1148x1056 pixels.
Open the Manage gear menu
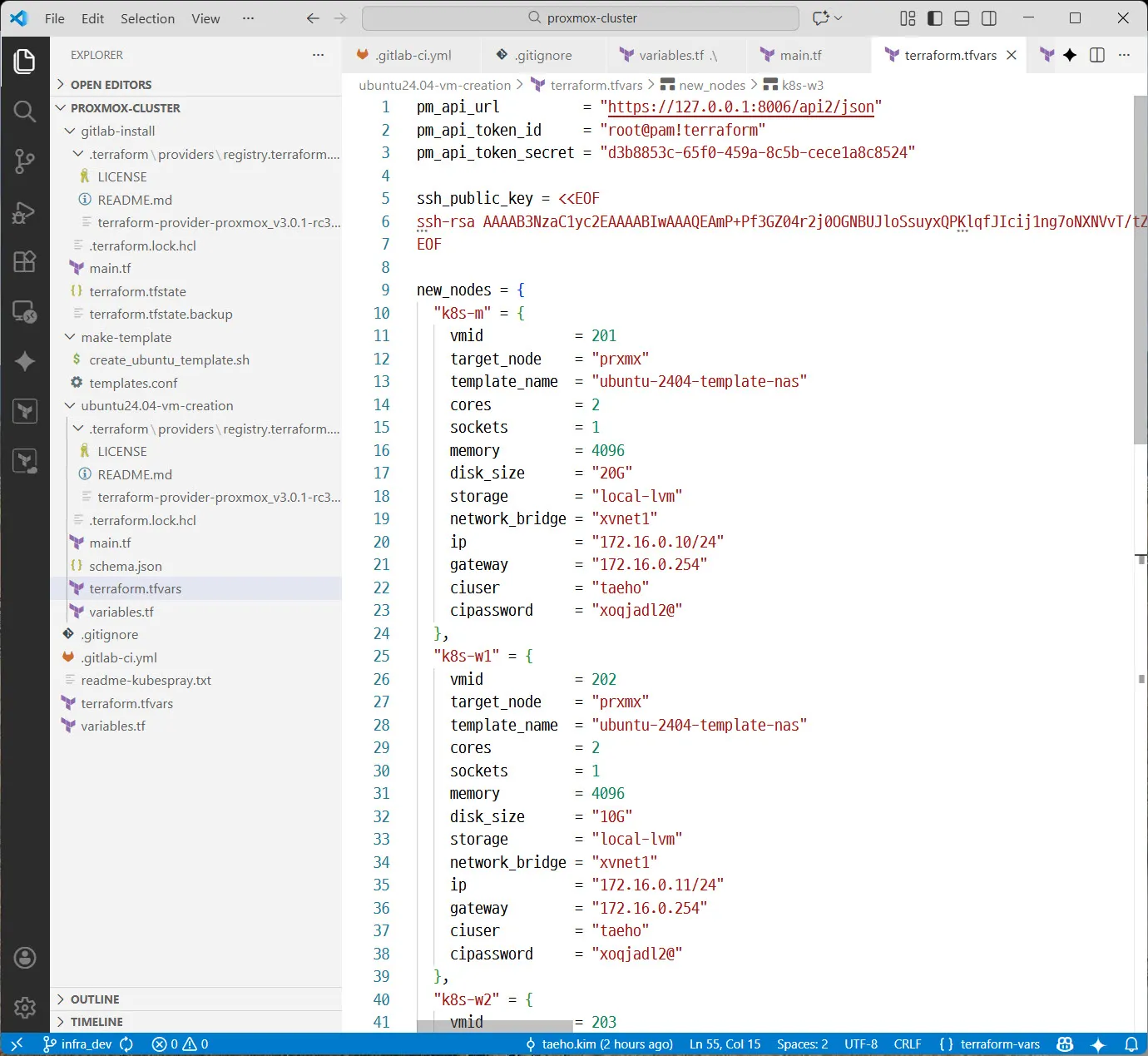25,1008
